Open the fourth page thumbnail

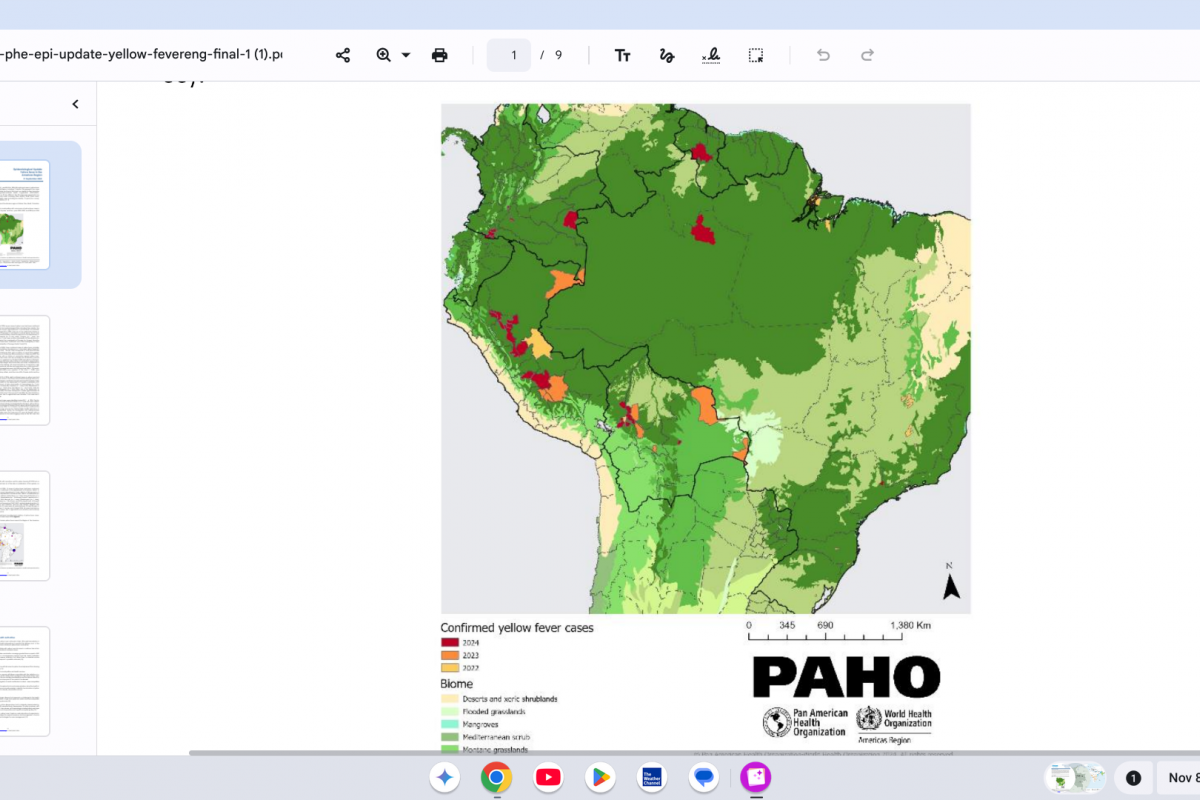coord(23,682)
